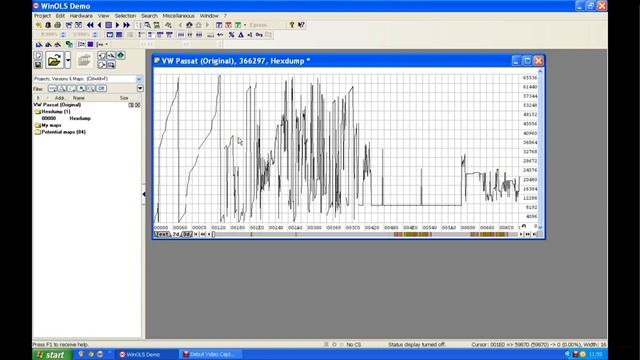Click the large open project folder button
The height and width of the screenshot is (360, 640).
pyautogui.click(x=54, y=60)
